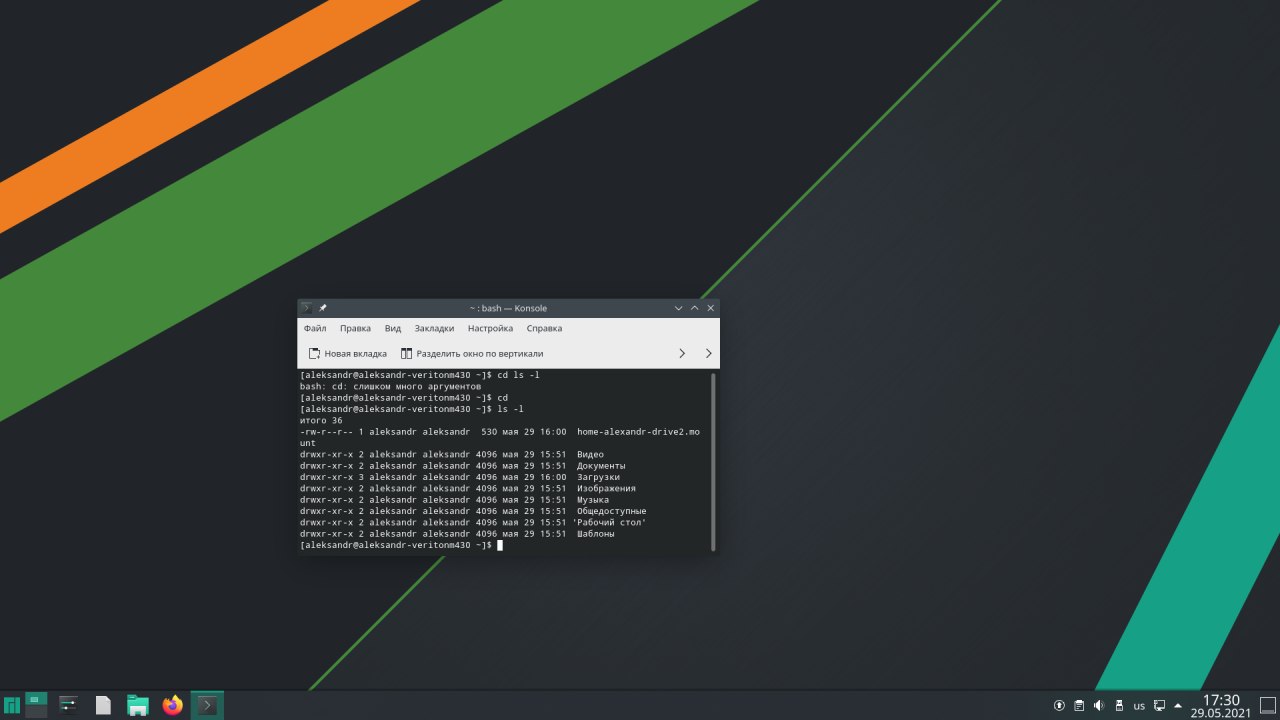Open the Правка menu
The width and height of the screenshot is (1280, 720).
coord(355,328)
